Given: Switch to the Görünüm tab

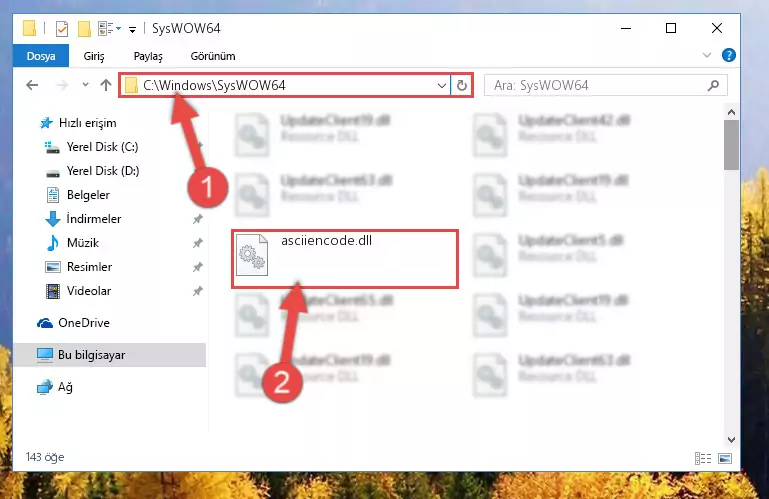Looking at the screenshot, I should click(213, 56).
